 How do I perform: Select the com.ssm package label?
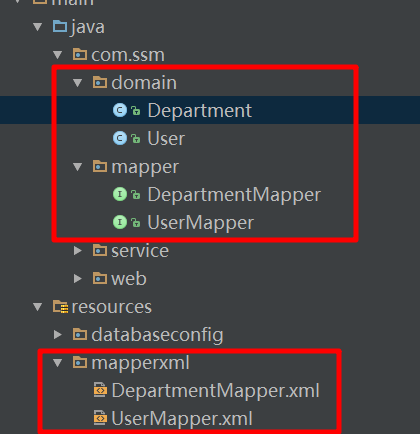click(128, 55)
